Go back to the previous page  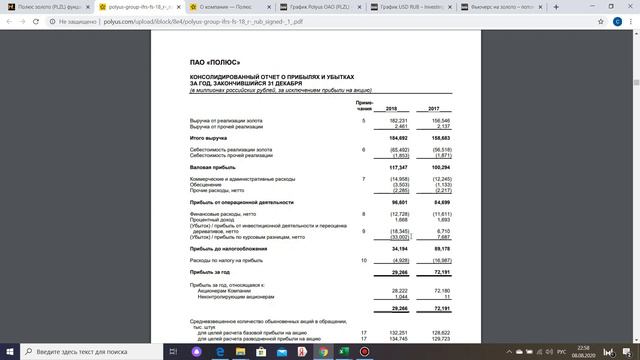point(9,22)
